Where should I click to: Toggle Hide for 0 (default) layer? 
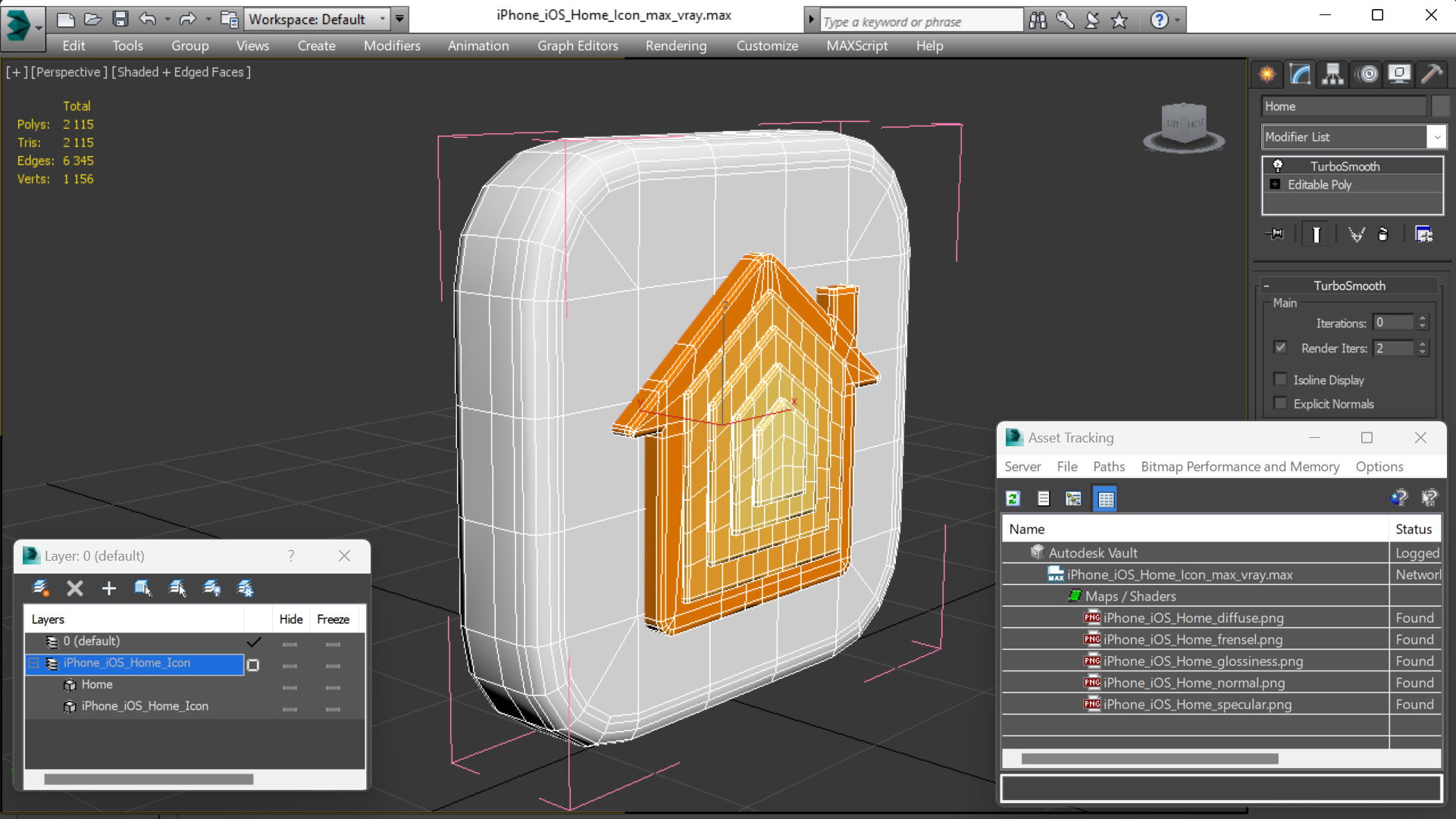[290, 644]
